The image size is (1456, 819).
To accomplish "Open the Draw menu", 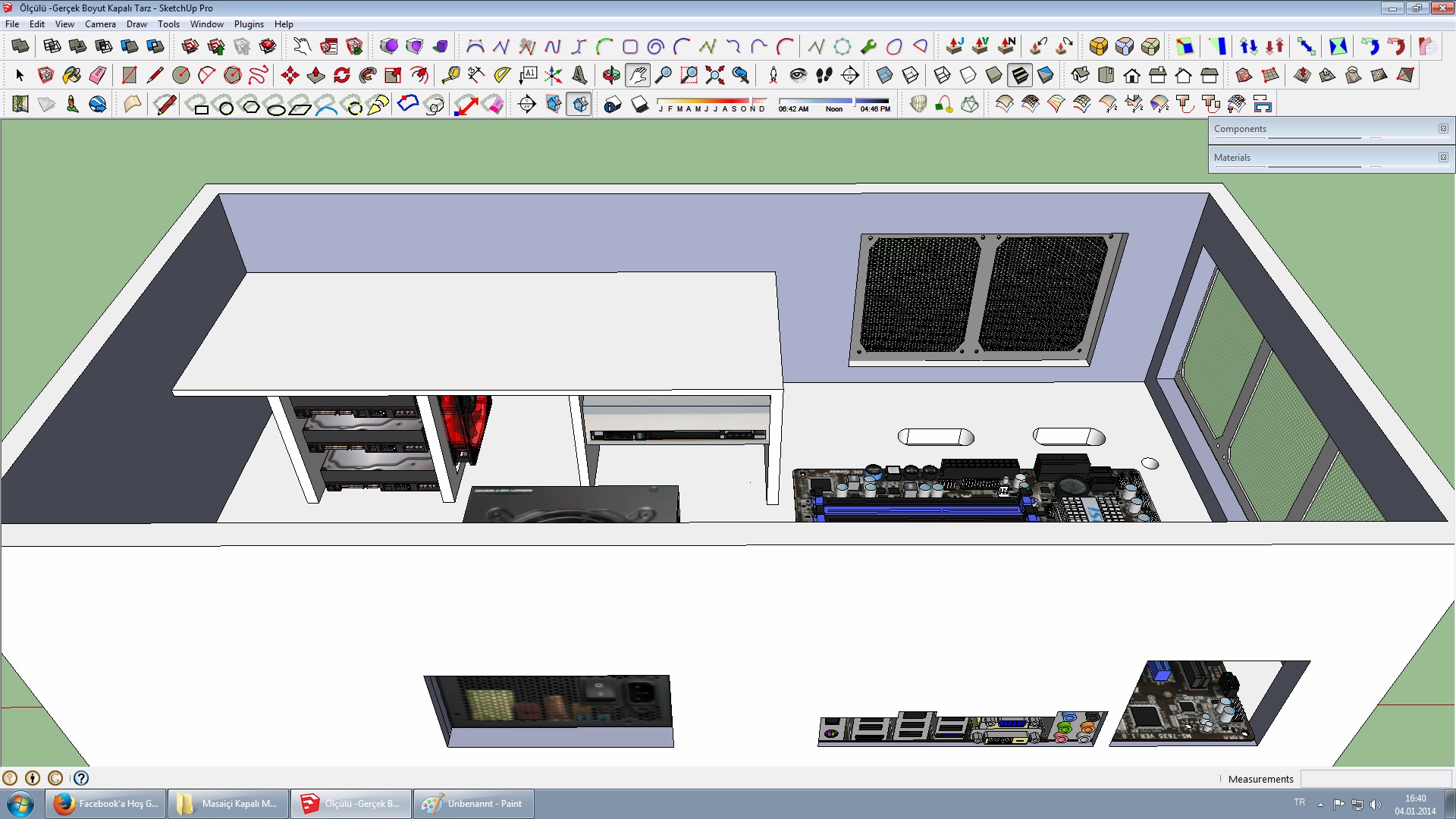I will 136,24.
